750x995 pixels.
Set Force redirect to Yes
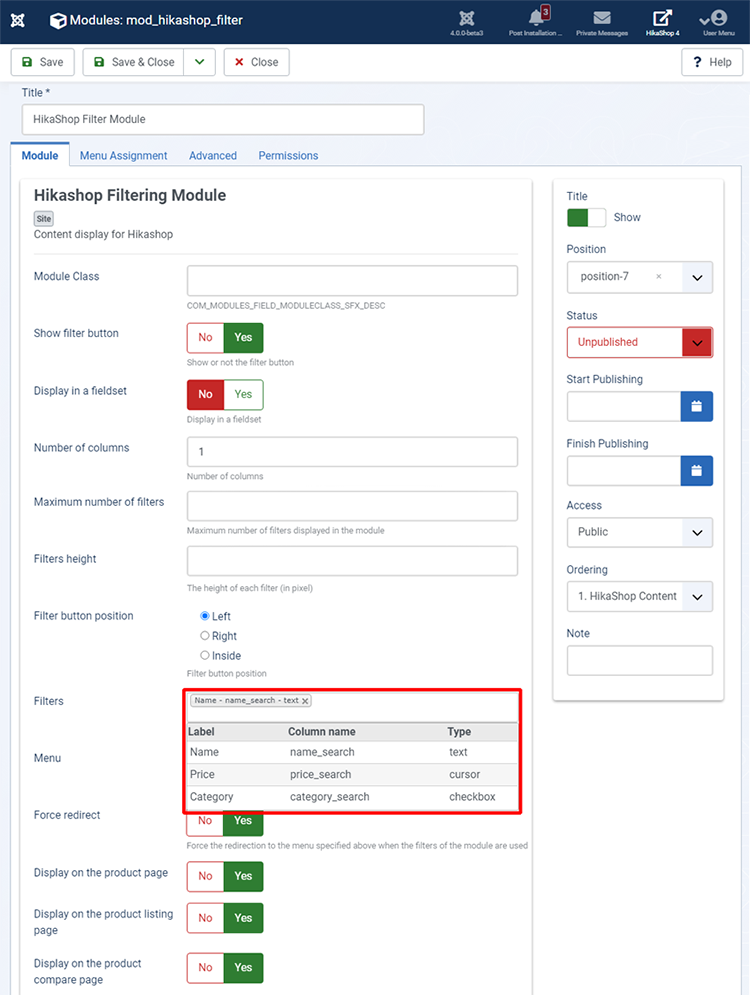(244, 823)
